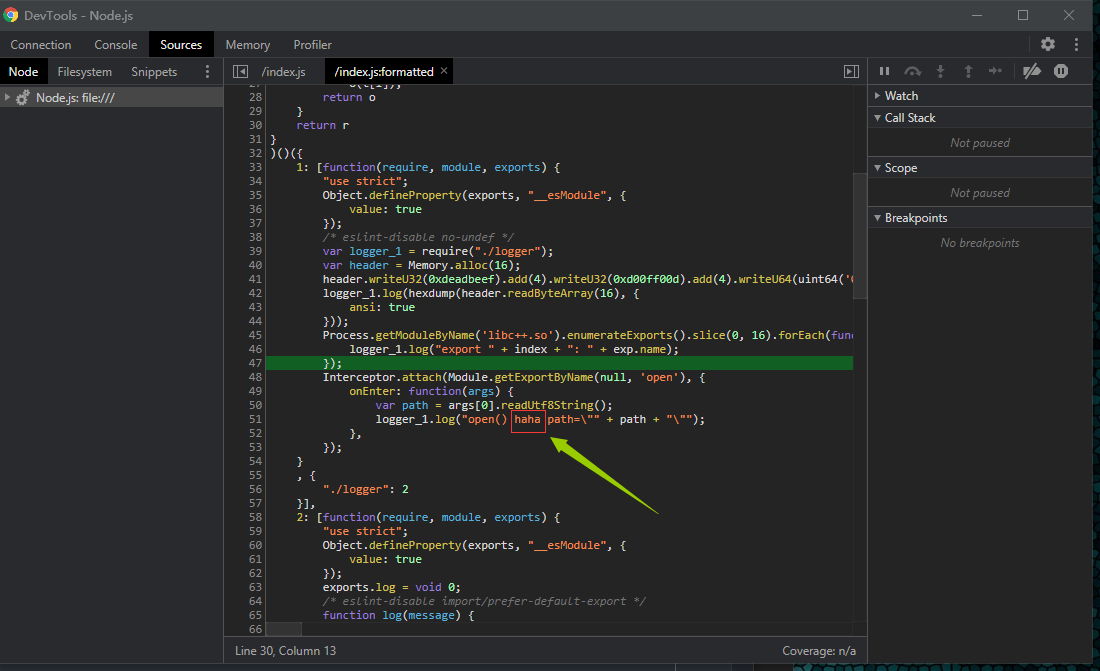Open the navigator pane more-options menu
Screen dimensions: 1100x671
coord(207,72)
